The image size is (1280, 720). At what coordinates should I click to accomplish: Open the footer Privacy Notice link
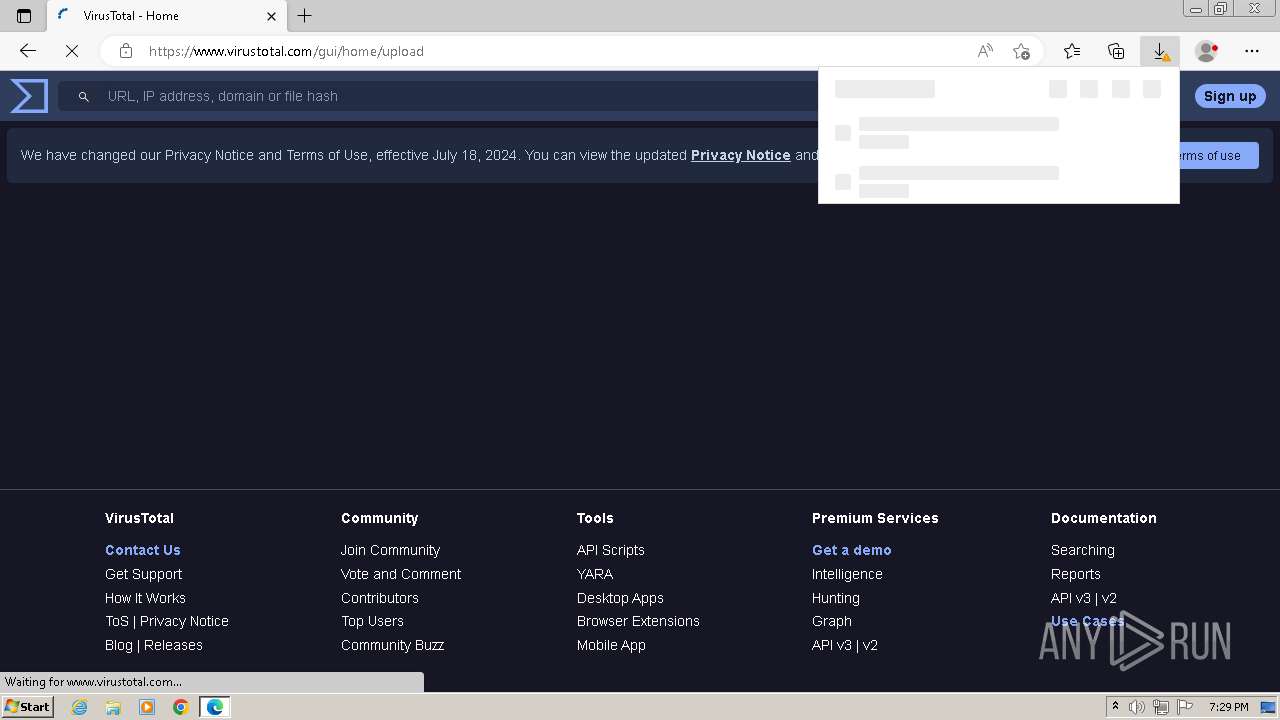(x=184, y=621)
